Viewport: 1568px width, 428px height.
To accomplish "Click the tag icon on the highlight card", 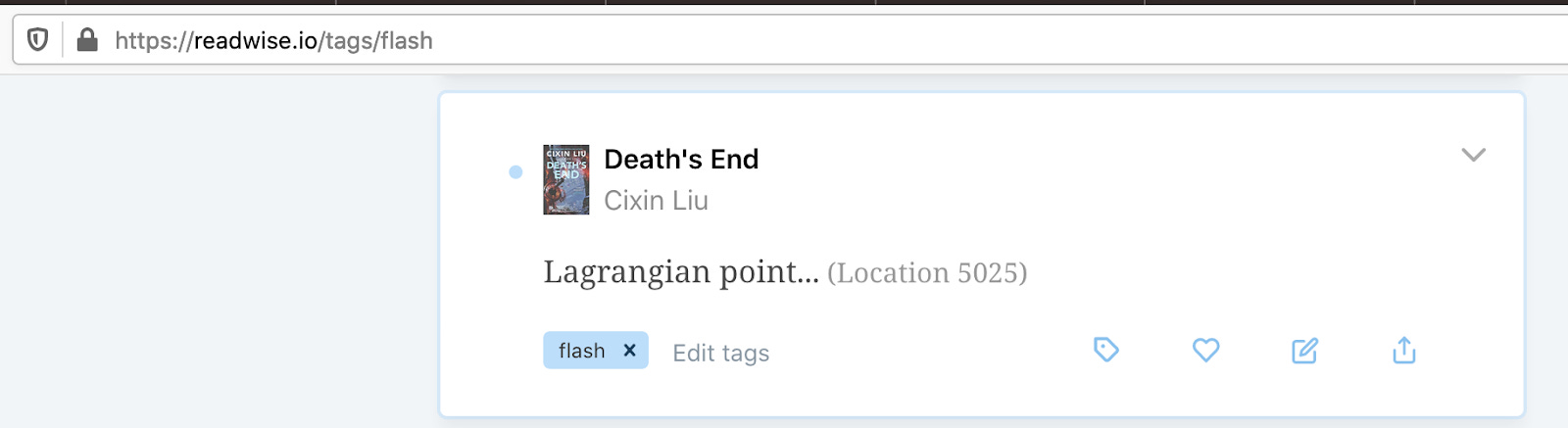I will click(1105, 350).
